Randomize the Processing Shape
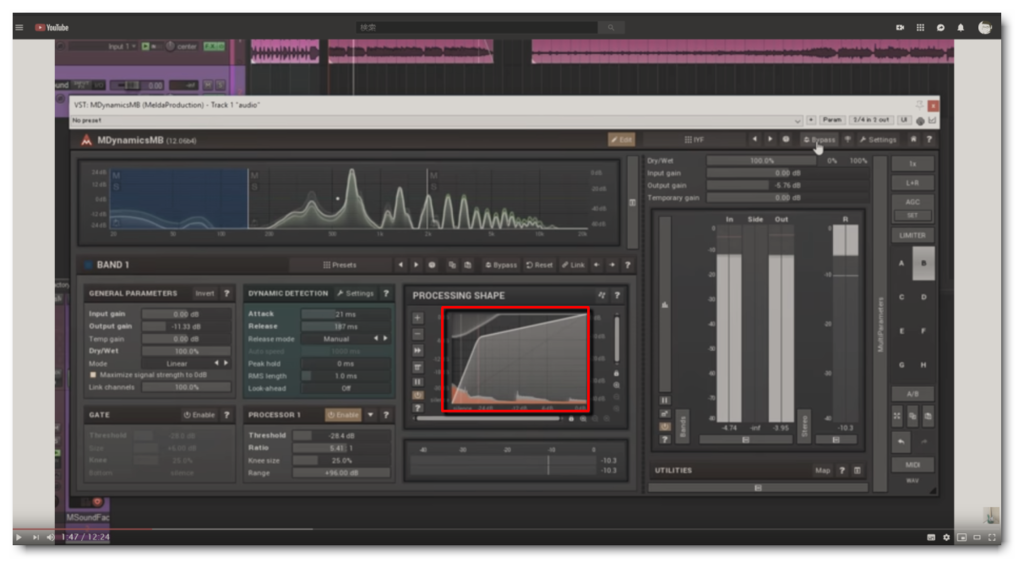This screenshot has width=1024, height=568. click(601, 296)
